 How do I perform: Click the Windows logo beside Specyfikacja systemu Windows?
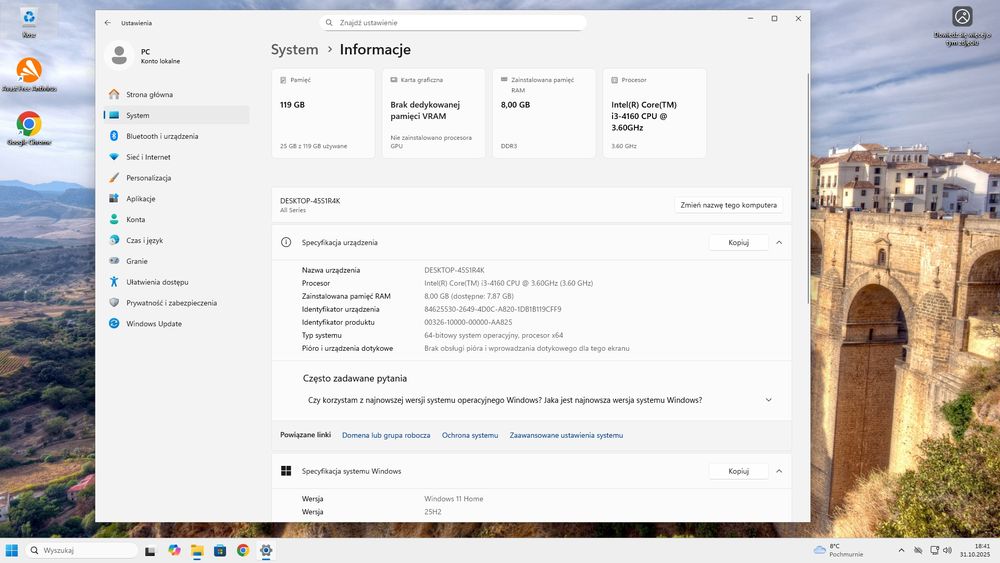pos(286,471)
